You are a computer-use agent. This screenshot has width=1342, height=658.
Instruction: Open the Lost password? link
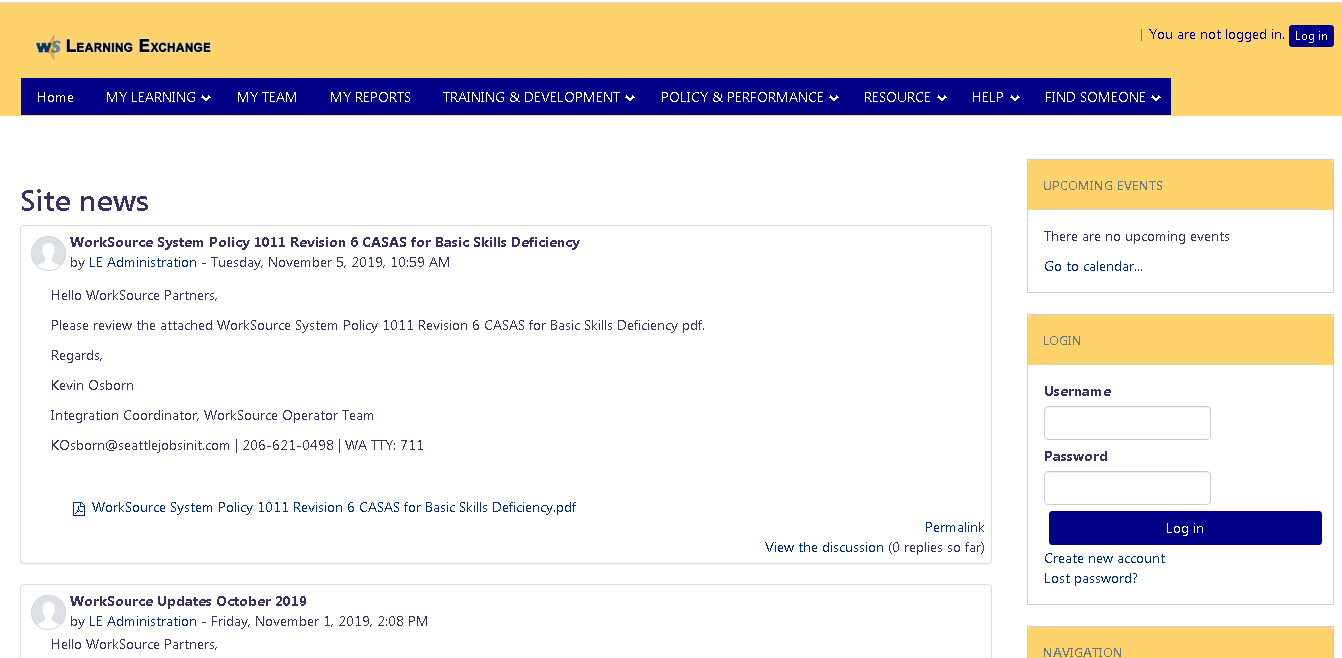click(x=1090, y=578)
